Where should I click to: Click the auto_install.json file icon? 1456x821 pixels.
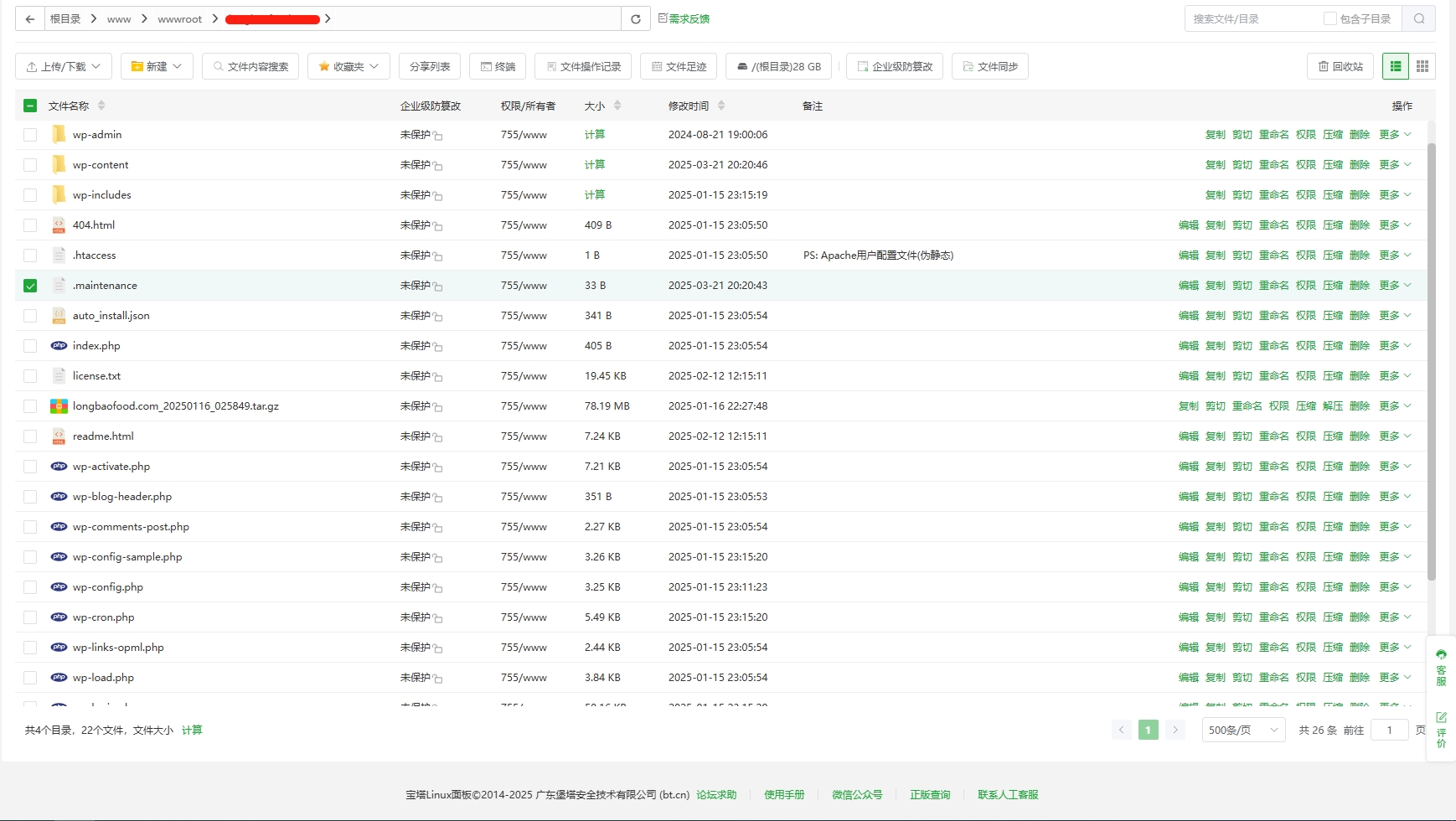pyautogui.click(x=59, y=315)
